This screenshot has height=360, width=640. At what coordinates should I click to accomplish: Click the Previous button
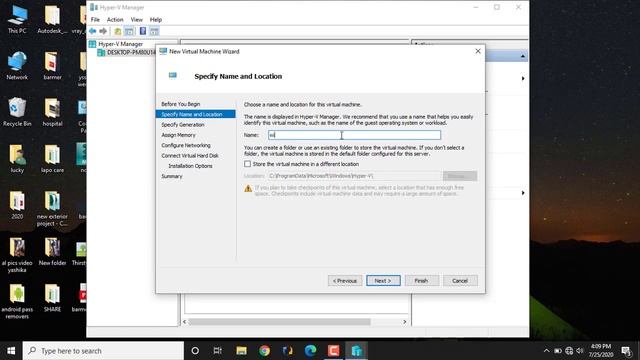(345, 280)
